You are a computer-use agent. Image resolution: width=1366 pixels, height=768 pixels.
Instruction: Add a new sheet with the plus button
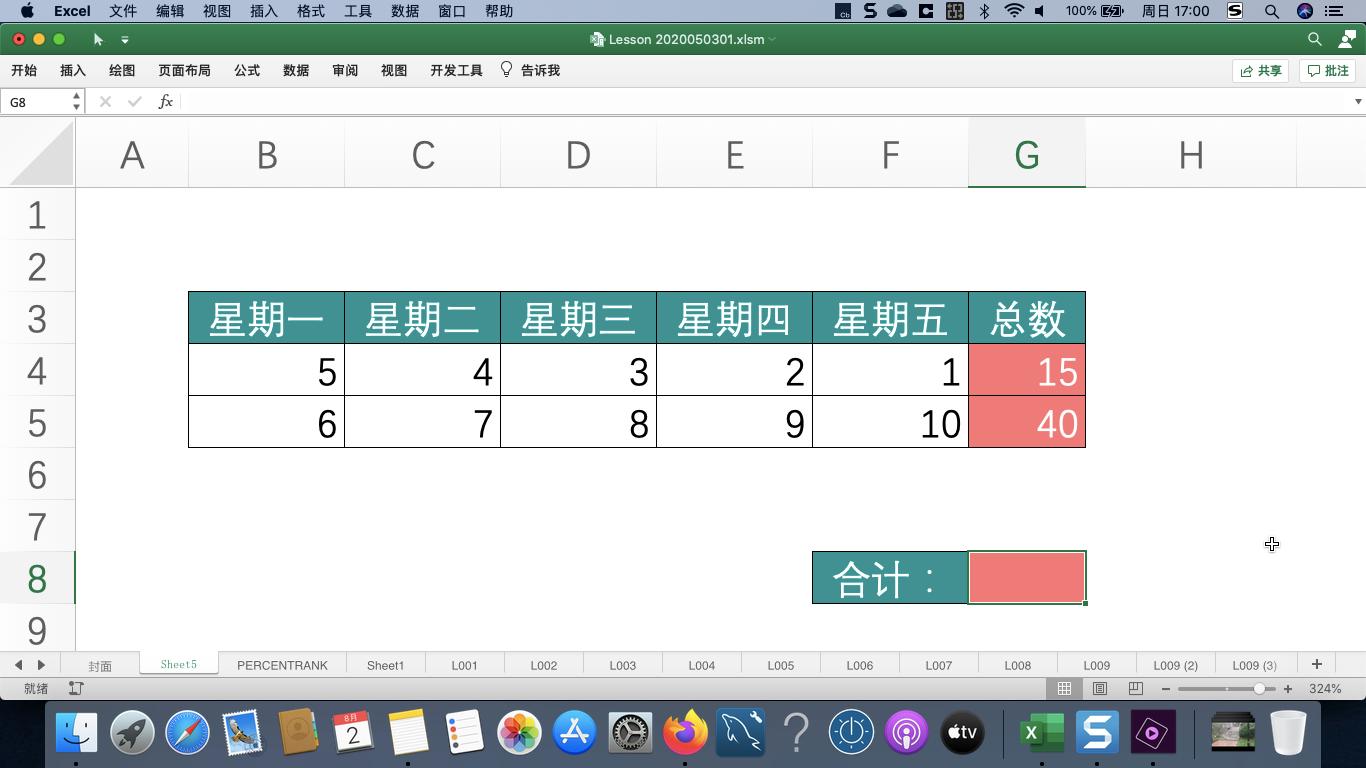click(x=1317, y=663)
